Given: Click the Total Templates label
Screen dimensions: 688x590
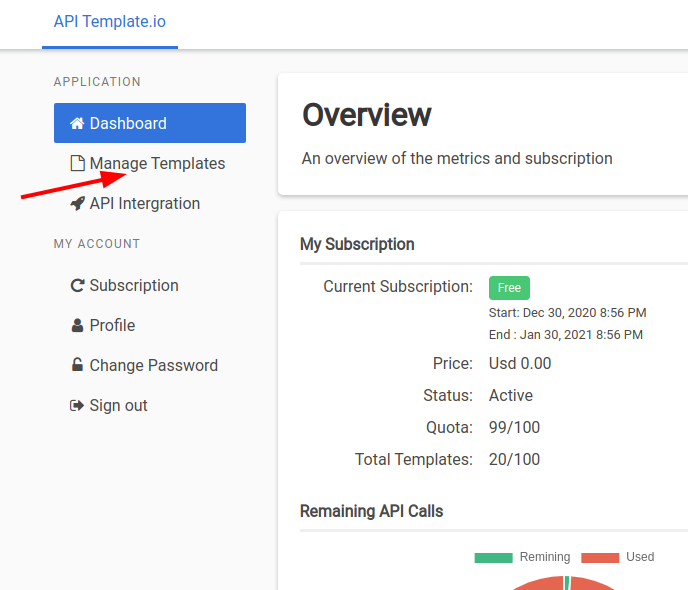Looking at the screenshot, I should [x=414, y=459].
